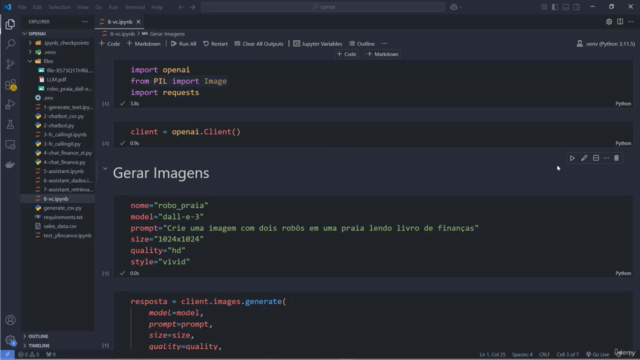640x360 pixels.
Task: Click Clear All Outputs
Action: [259, 44]
